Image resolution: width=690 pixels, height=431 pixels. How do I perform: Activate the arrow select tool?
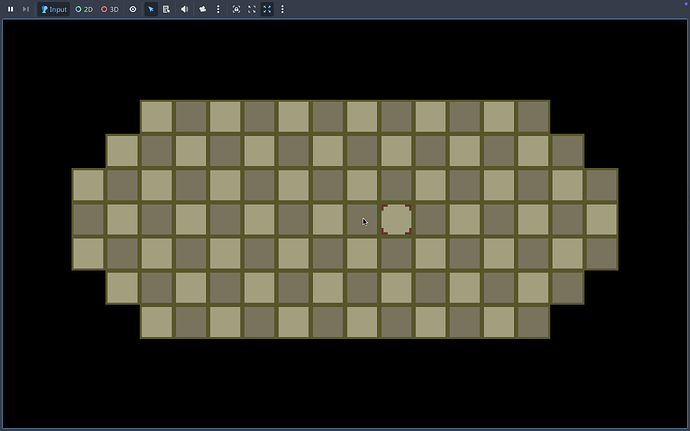pos(151,9)
